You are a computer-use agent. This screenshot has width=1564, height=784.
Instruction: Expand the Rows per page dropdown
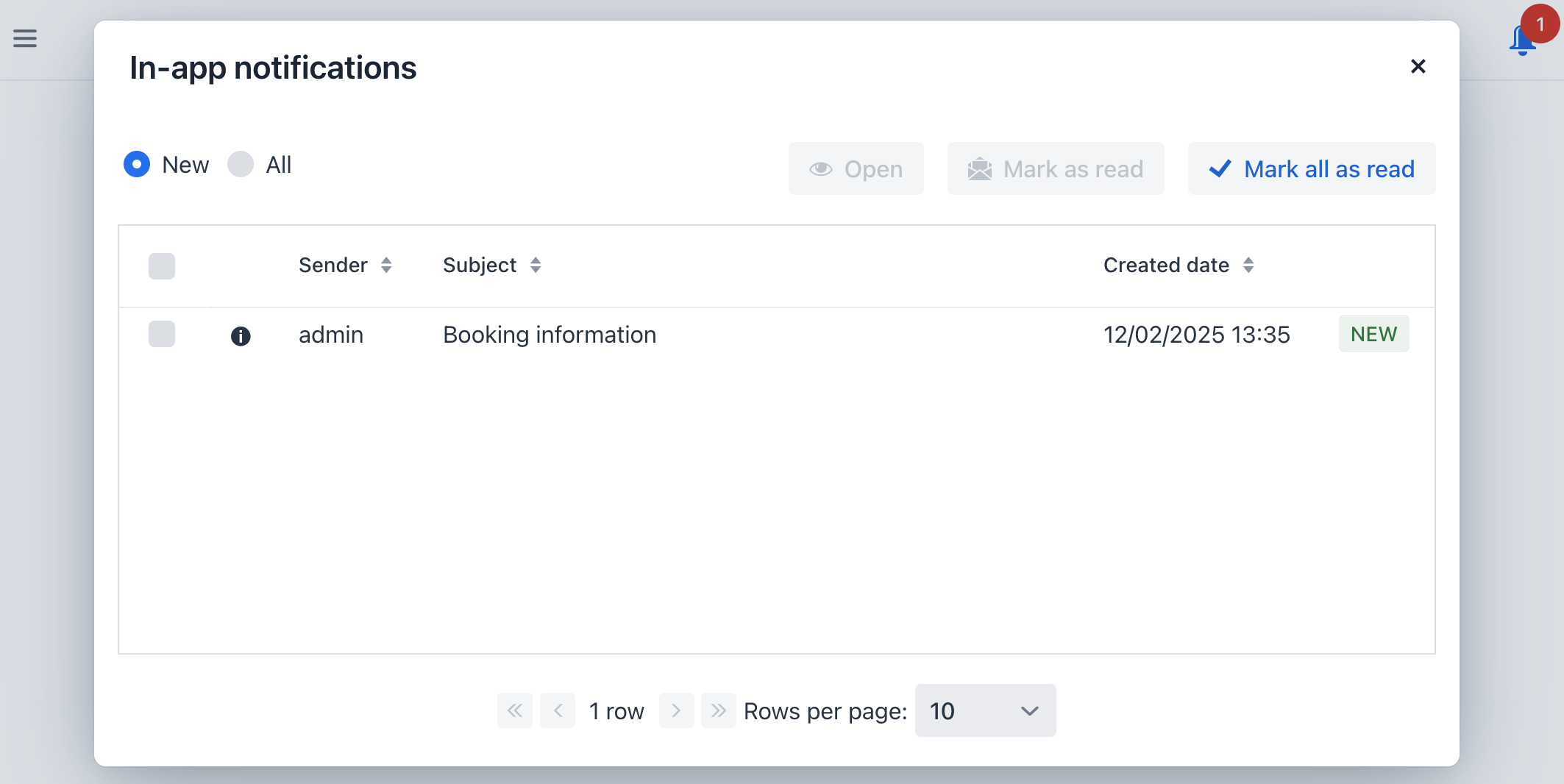(x=985, y=710)
